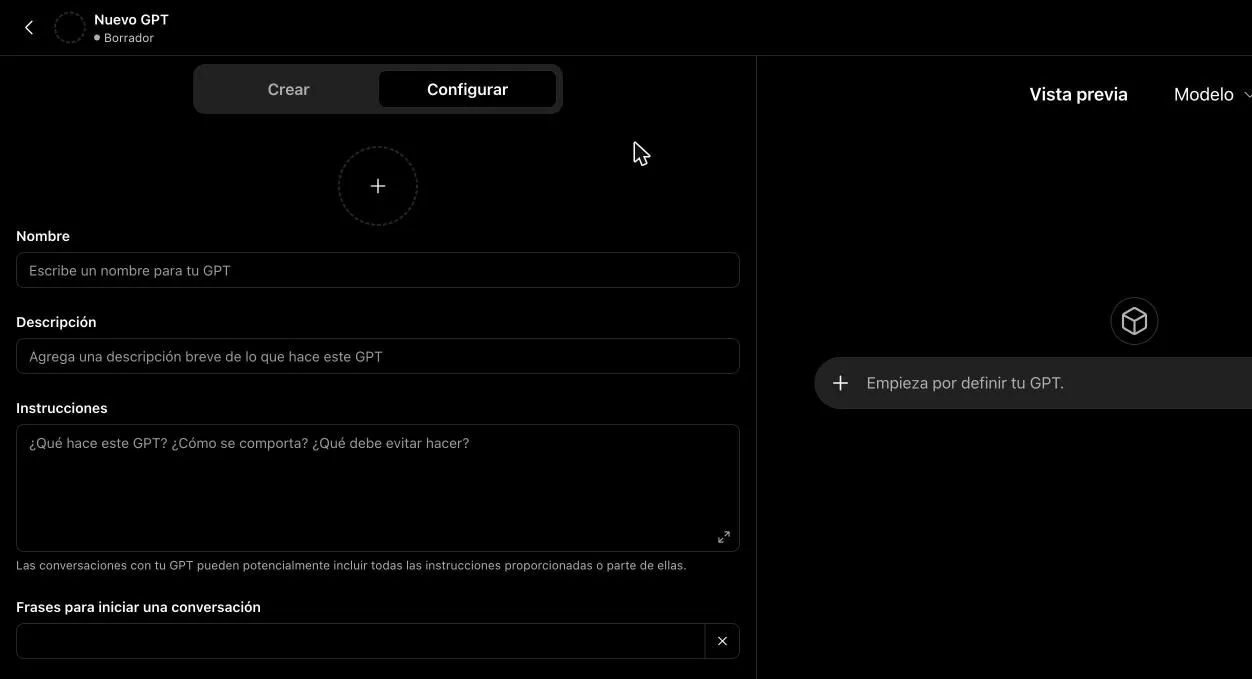Focus the Nombre input field
1252x679 pixels.
coord(378,270)
